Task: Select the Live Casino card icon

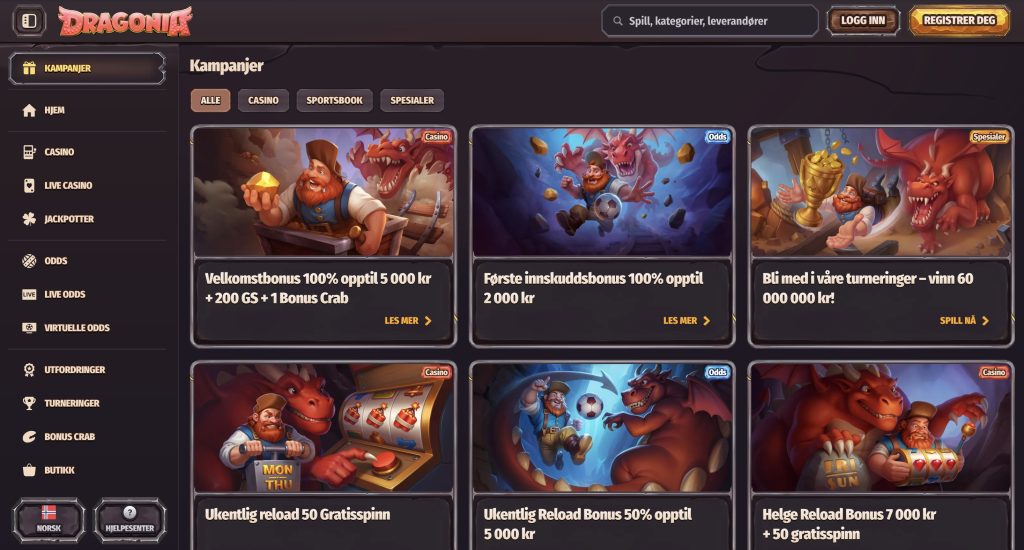Action: click(x=29, y=186)
